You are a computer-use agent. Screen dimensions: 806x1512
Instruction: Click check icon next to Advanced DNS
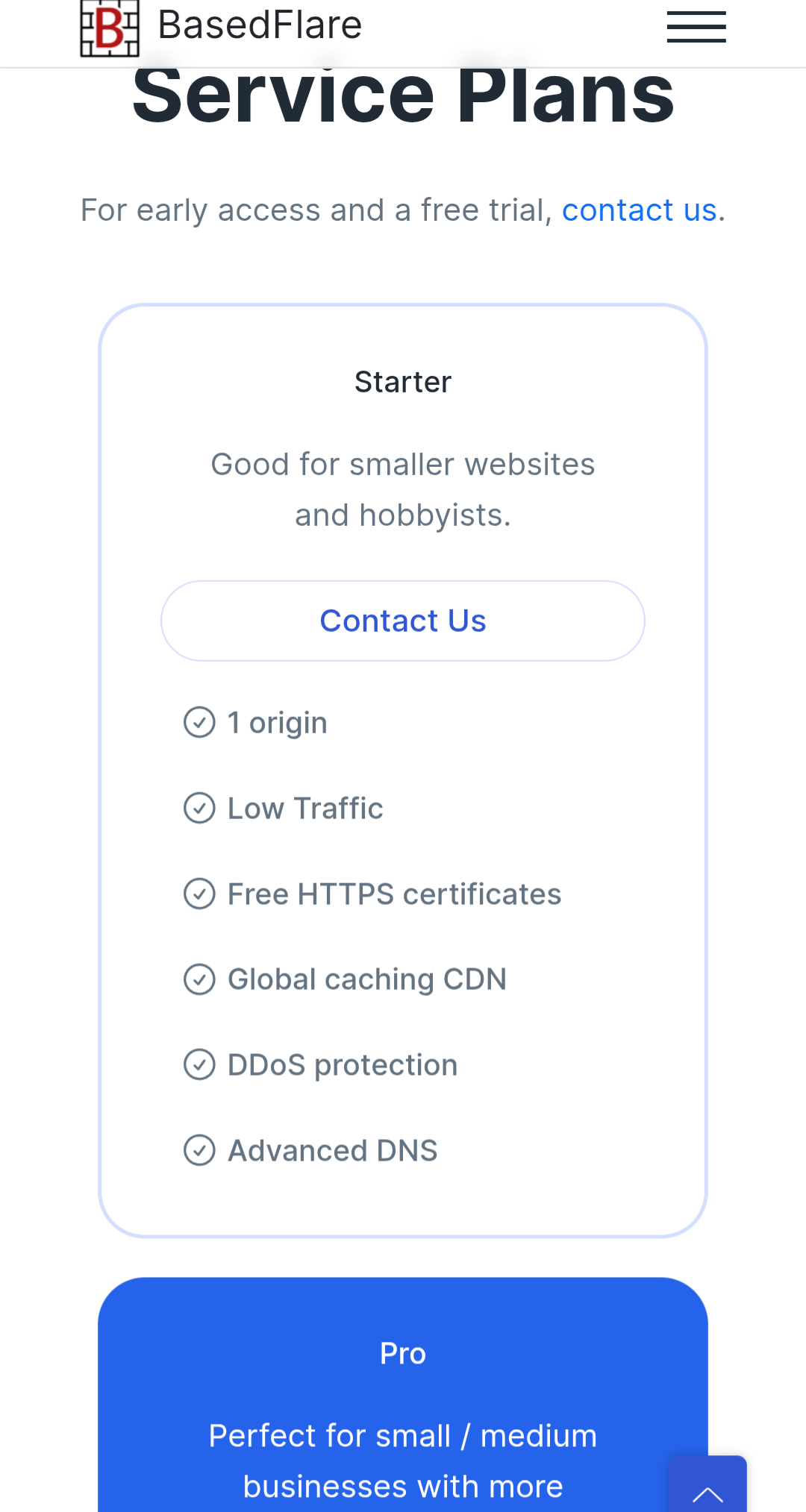[199, 1150]
